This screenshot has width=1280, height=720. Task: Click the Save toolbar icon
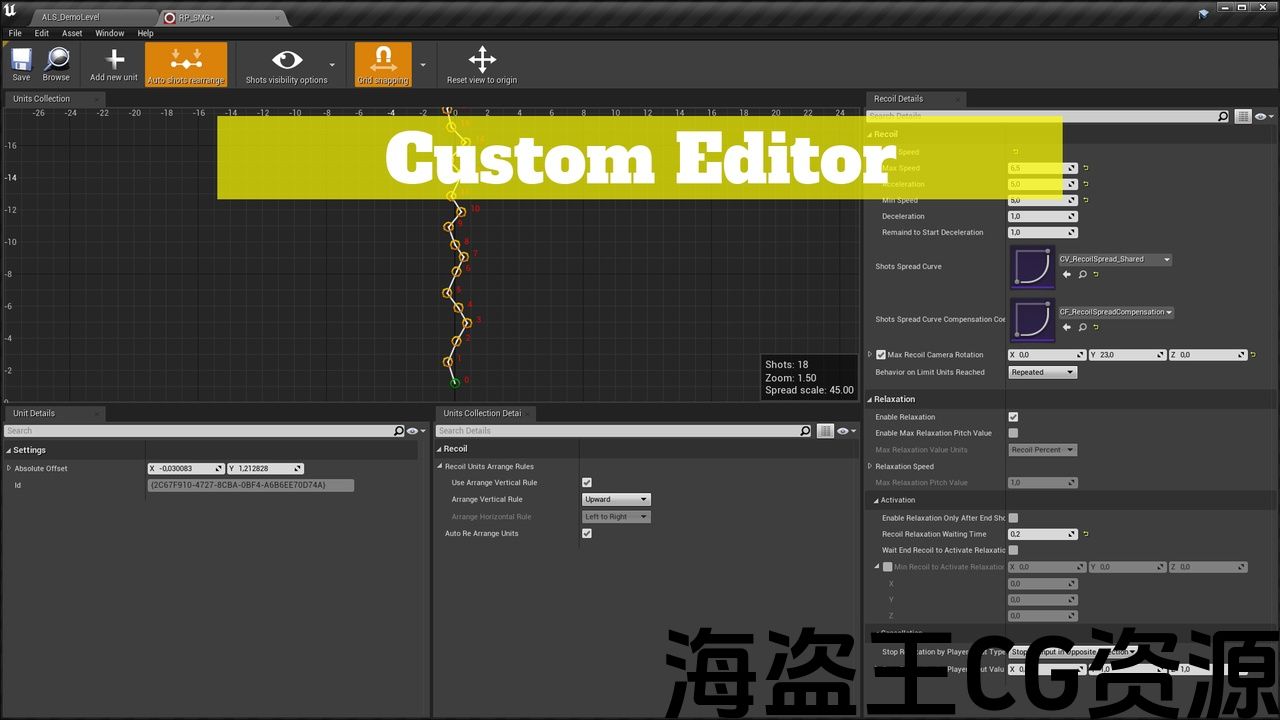pos(21,63)
